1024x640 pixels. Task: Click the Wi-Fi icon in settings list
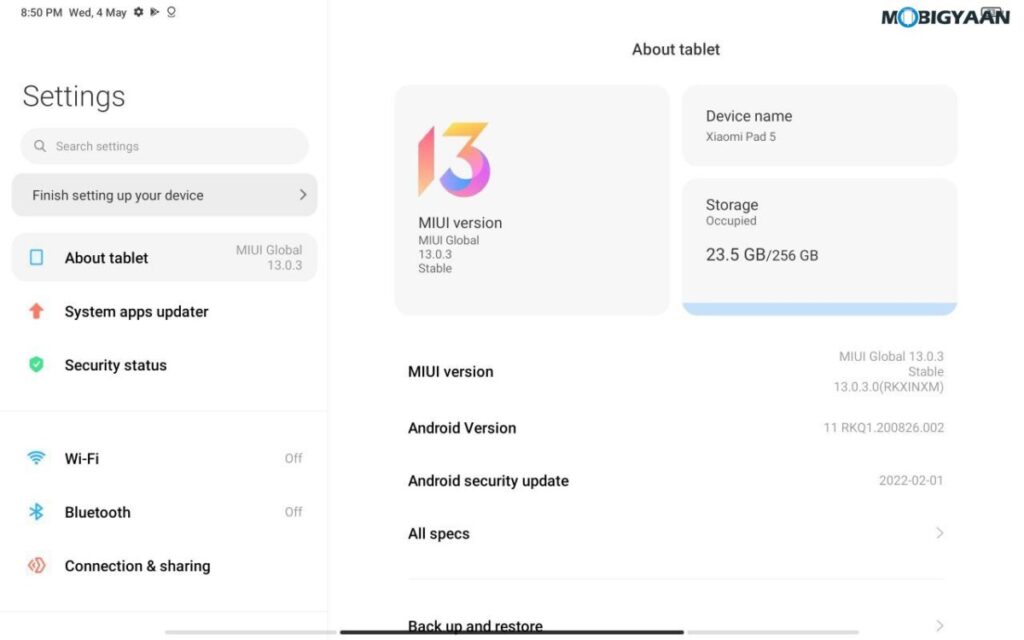pos(37,459)
